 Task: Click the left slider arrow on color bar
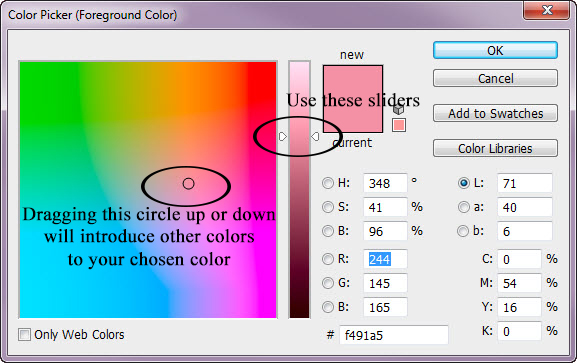point(283,137)
